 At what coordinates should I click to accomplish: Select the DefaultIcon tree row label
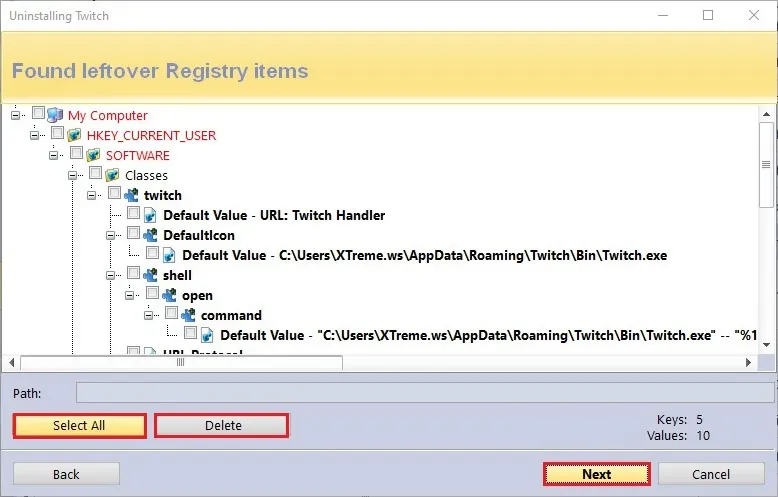[x=198, y=235]
